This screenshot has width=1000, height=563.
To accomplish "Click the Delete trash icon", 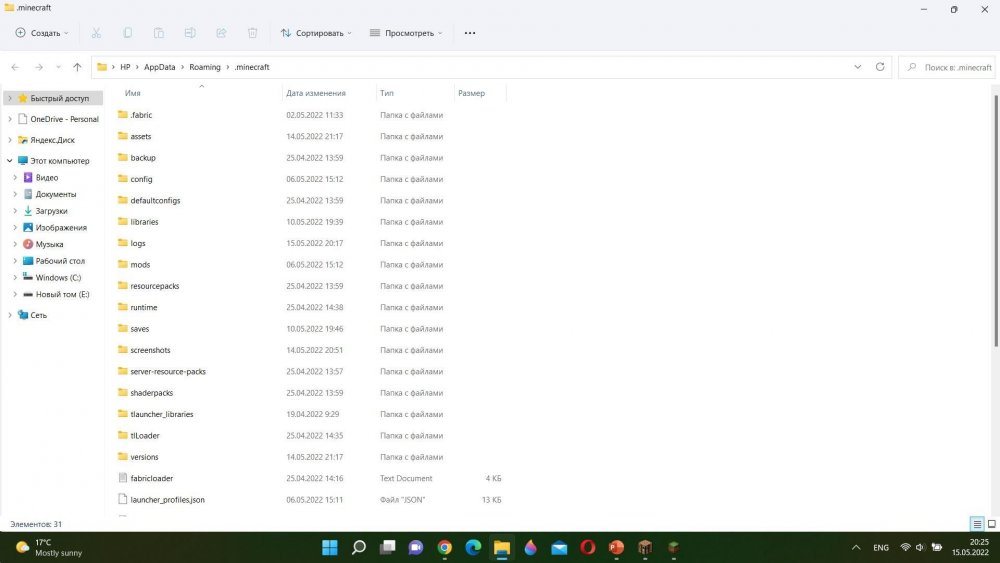I will click(253, 33).
